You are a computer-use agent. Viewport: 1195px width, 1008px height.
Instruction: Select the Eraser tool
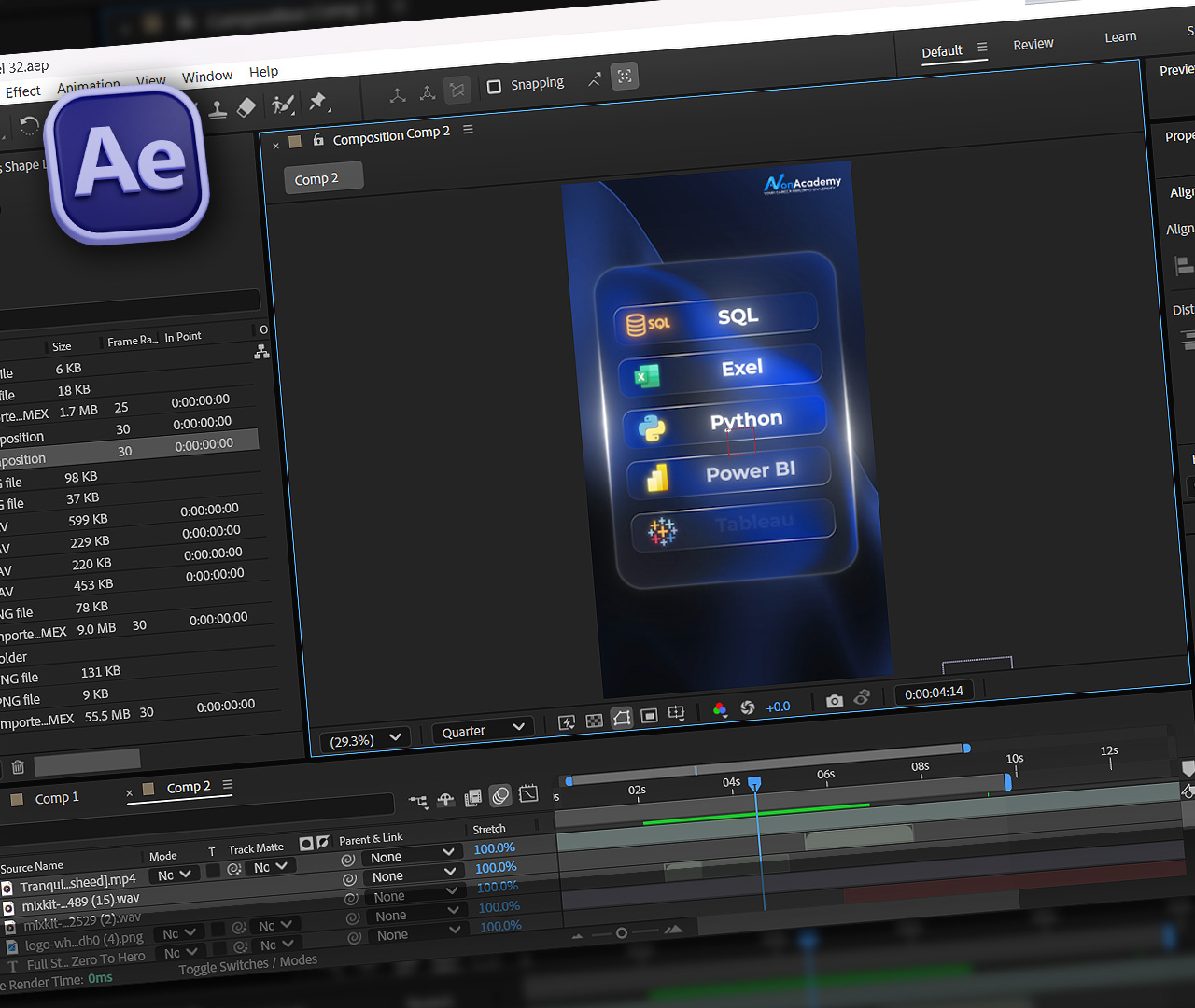click(x=246, y=108)
